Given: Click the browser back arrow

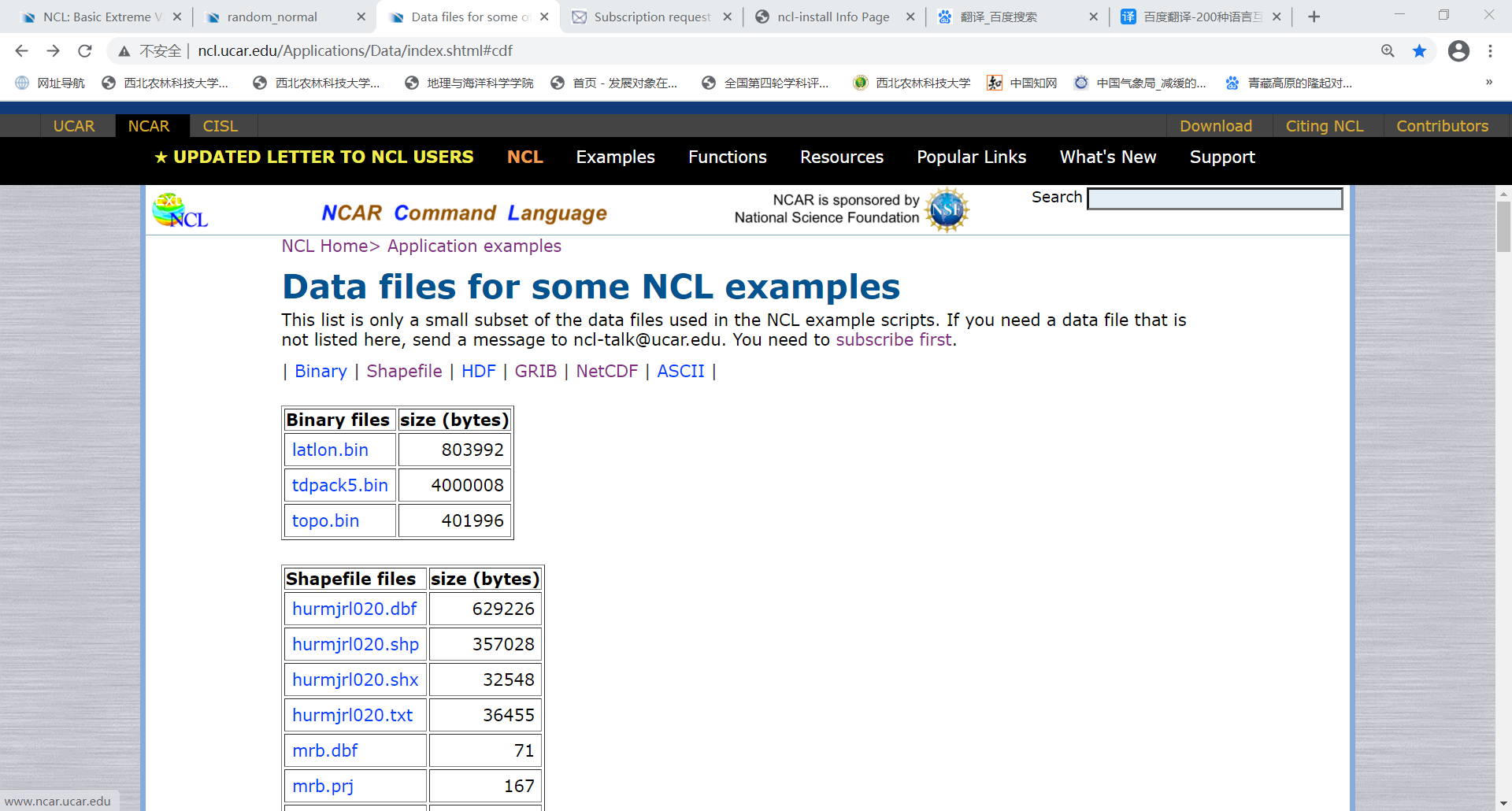Looking at the screenshot, I should click(21, 51).
